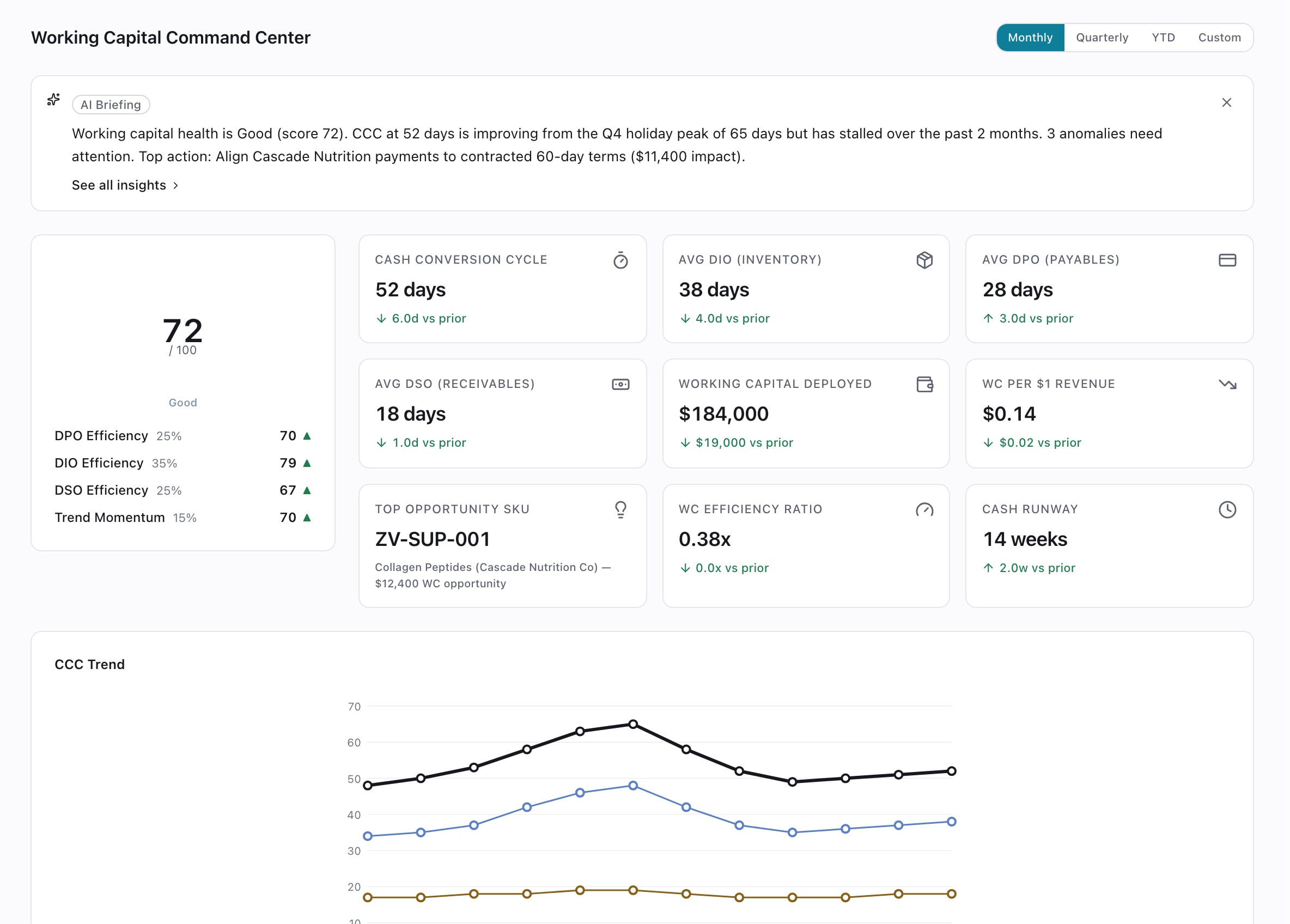This screenshot has height=924, width=1290.
Task: Select the Trend Momentum row label
Action: click(110, 518)
